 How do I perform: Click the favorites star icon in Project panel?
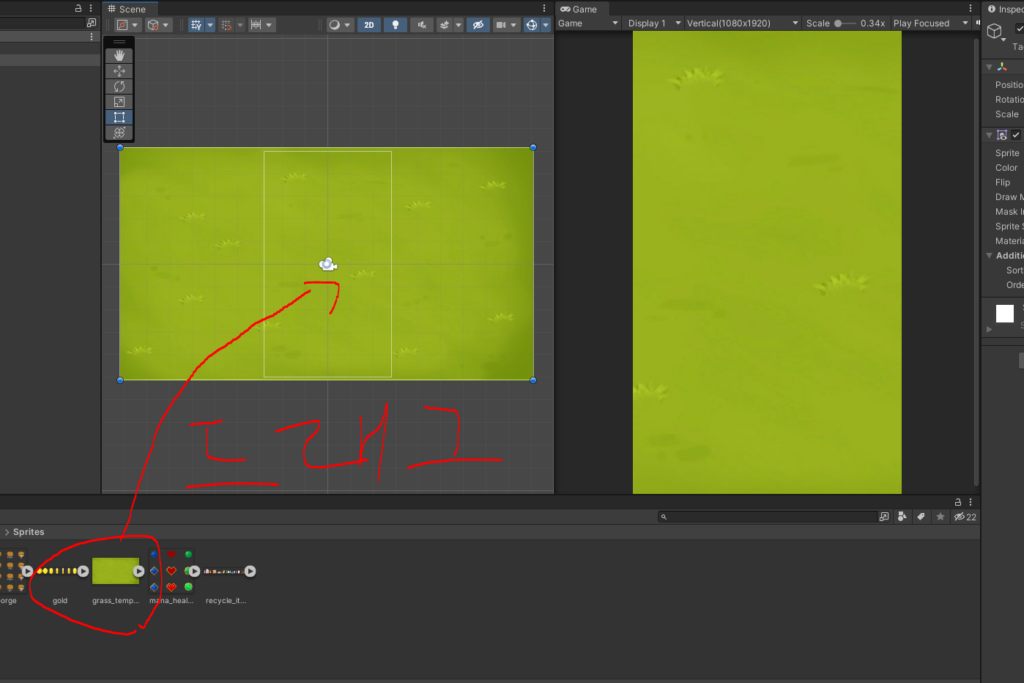pyautogui.click(x=939, y=517)
